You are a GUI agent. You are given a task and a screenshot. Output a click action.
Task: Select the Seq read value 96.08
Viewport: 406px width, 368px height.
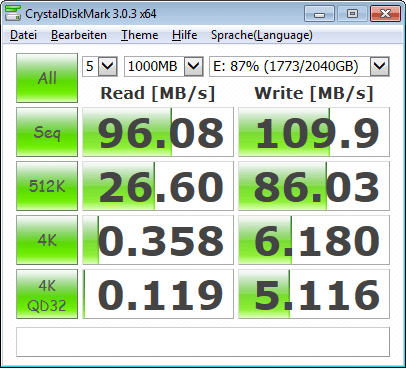pos(158,132)
